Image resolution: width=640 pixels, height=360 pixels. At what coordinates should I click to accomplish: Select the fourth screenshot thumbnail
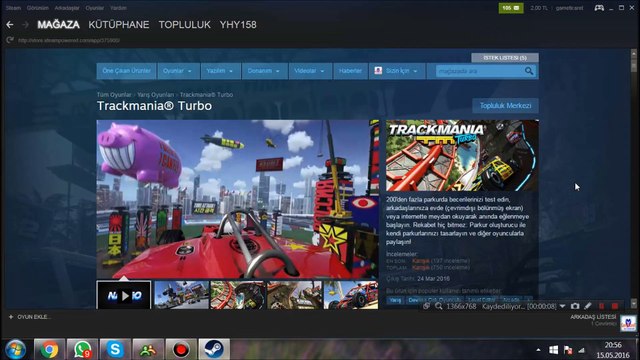coord(294,295)
